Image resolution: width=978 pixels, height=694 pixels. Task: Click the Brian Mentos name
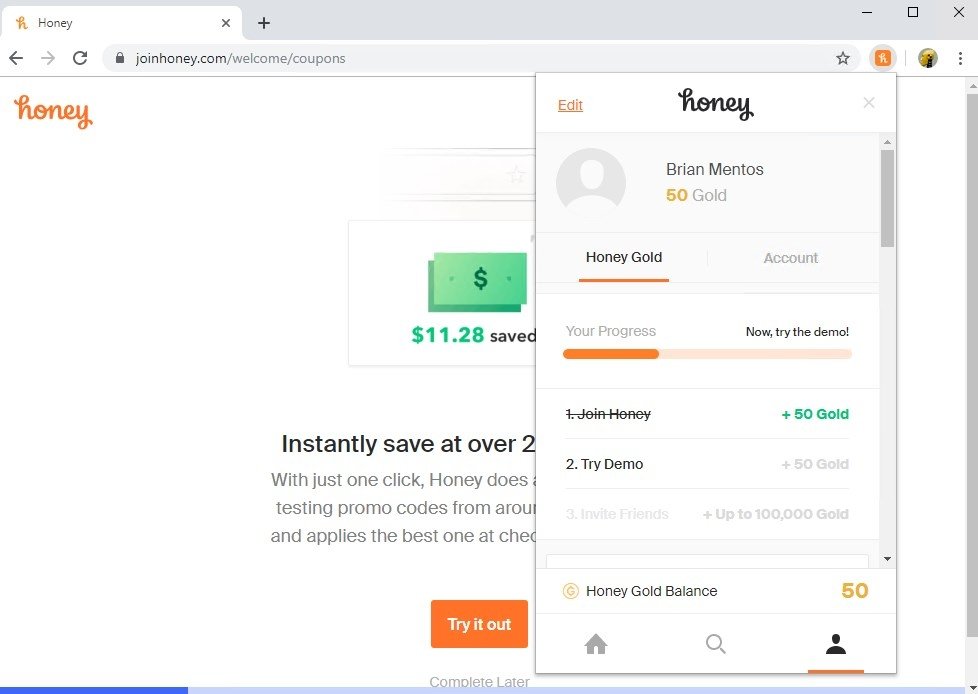(x=714, y=169)
